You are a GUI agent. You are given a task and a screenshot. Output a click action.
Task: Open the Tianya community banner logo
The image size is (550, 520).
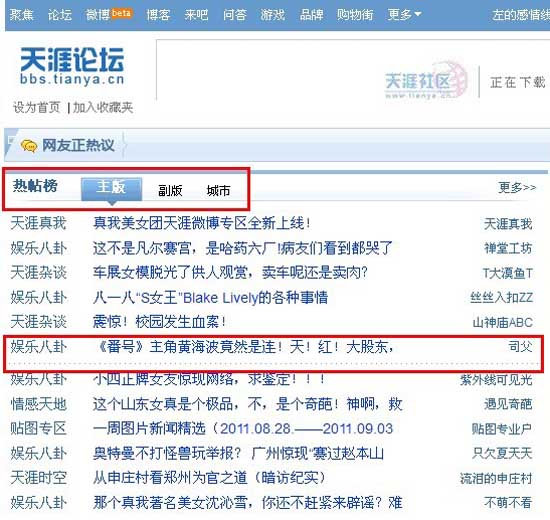426,81
